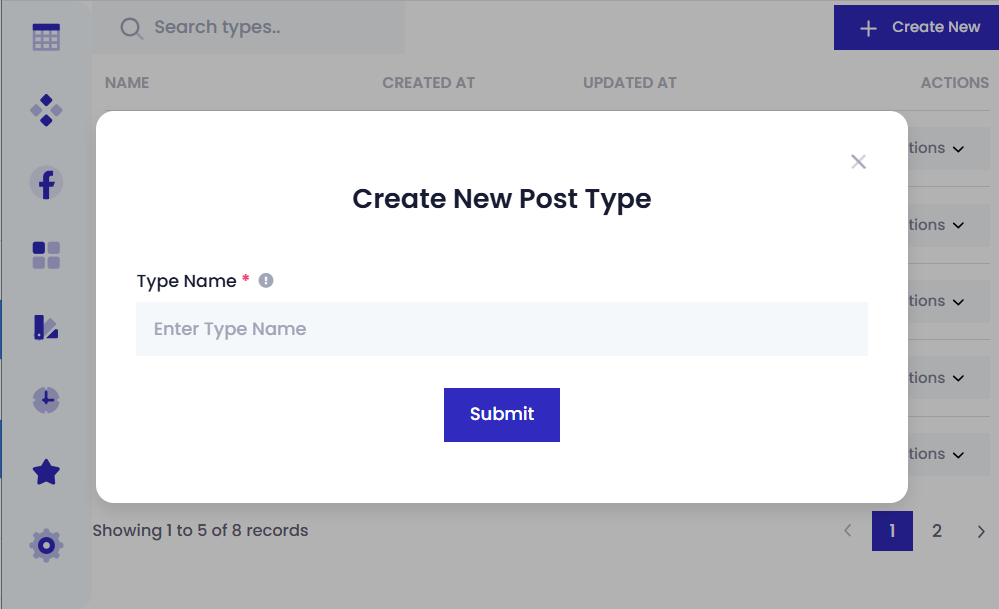Close the Create New Post Type dialog
This screenshot has height=609, width=999.
(858, 162)
